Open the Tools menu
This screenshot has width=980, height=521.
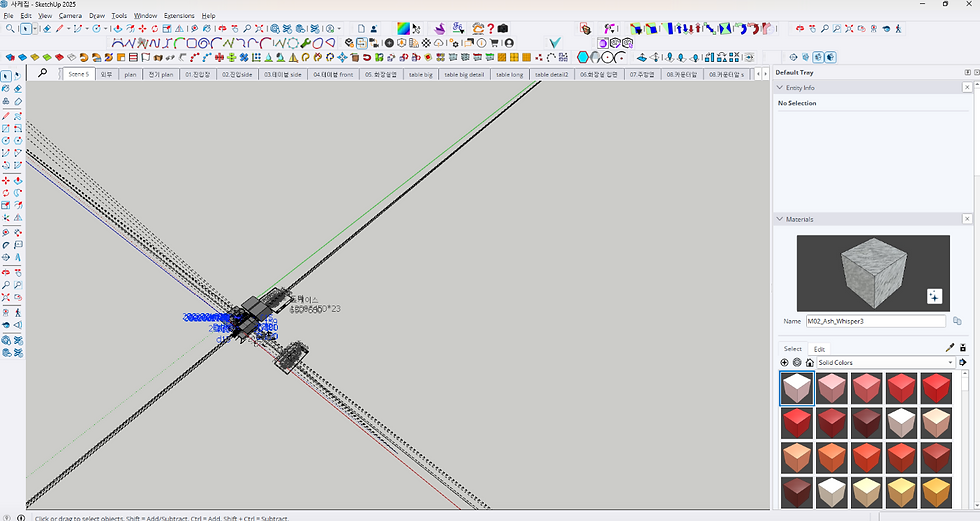tap(119, 16)
